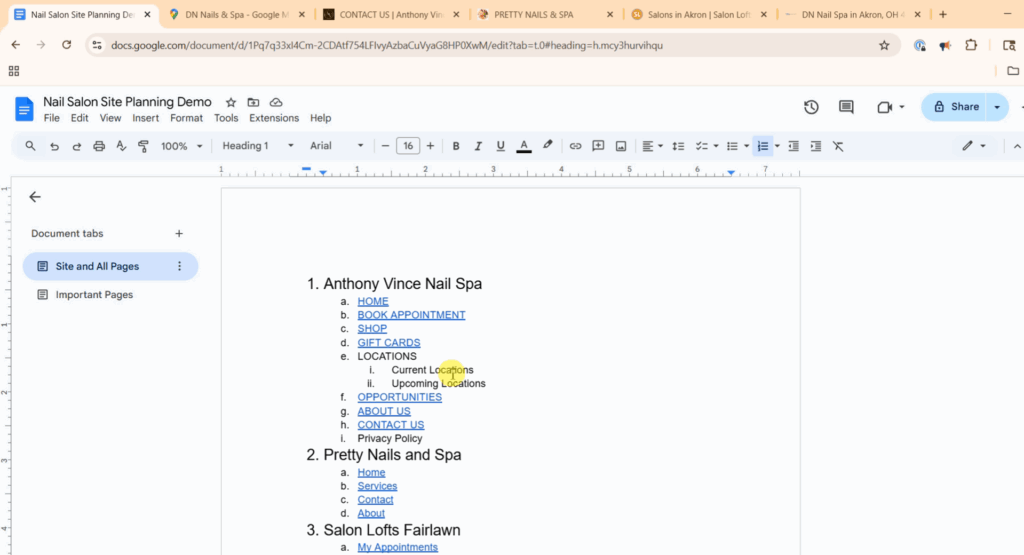
Task: Open the OPPORTUNITIES link
Action: (x=400, y=397)
